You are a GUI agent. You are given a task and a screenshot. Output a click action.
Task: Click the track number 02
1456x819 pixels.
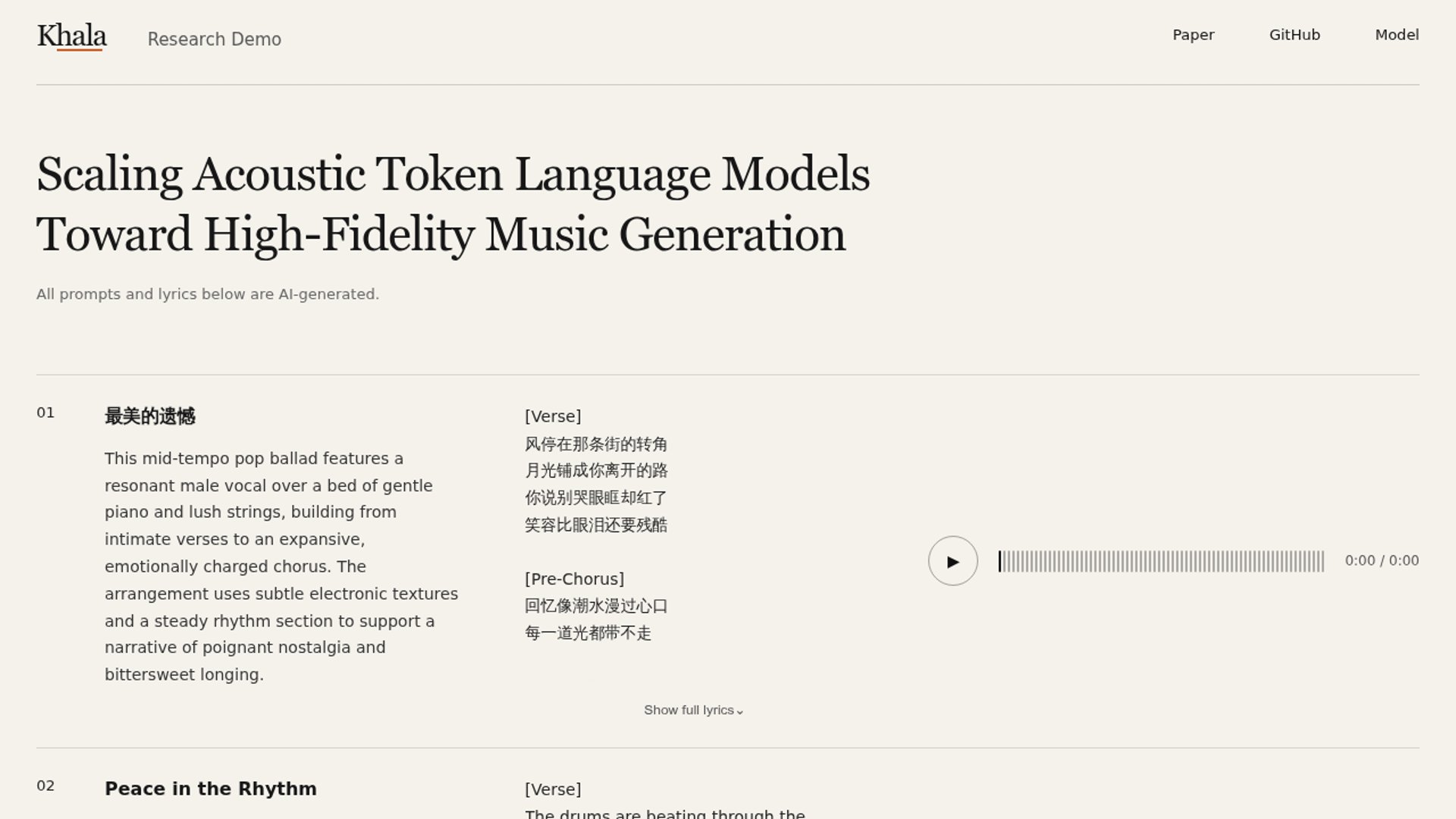coord(45,786)
